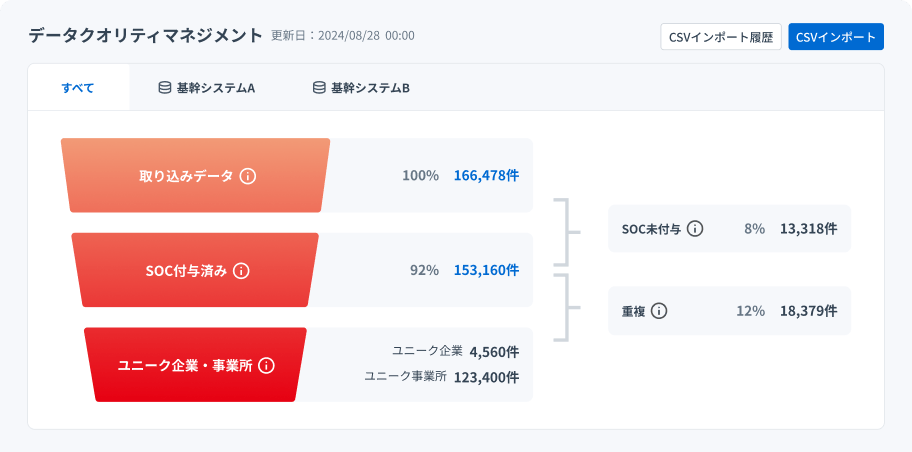Switch to 基幹システムB tab
The image size is (912, 452).
[361, 87]
